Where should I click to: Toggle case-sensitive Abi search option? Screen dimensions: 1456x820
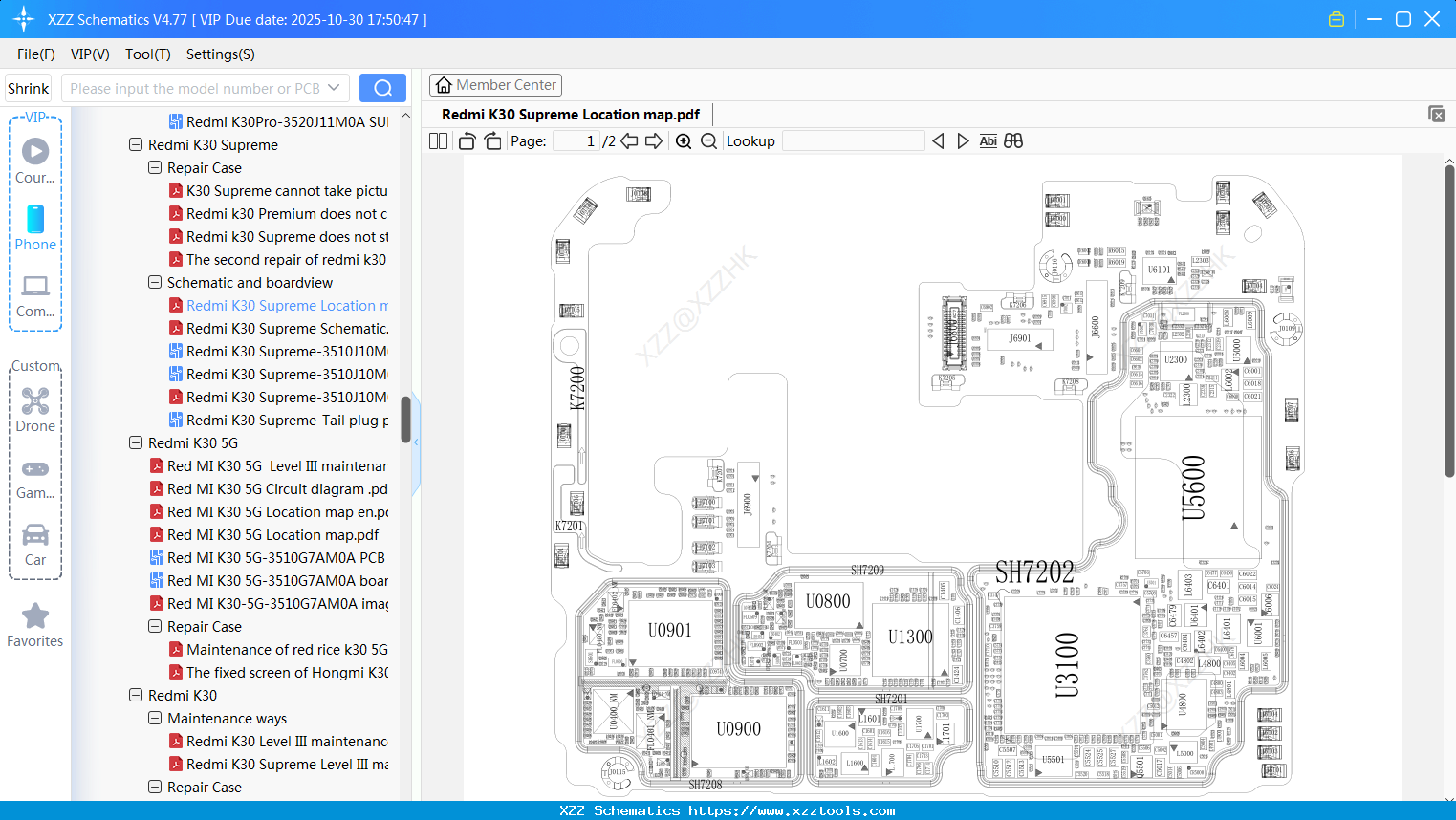988,140
